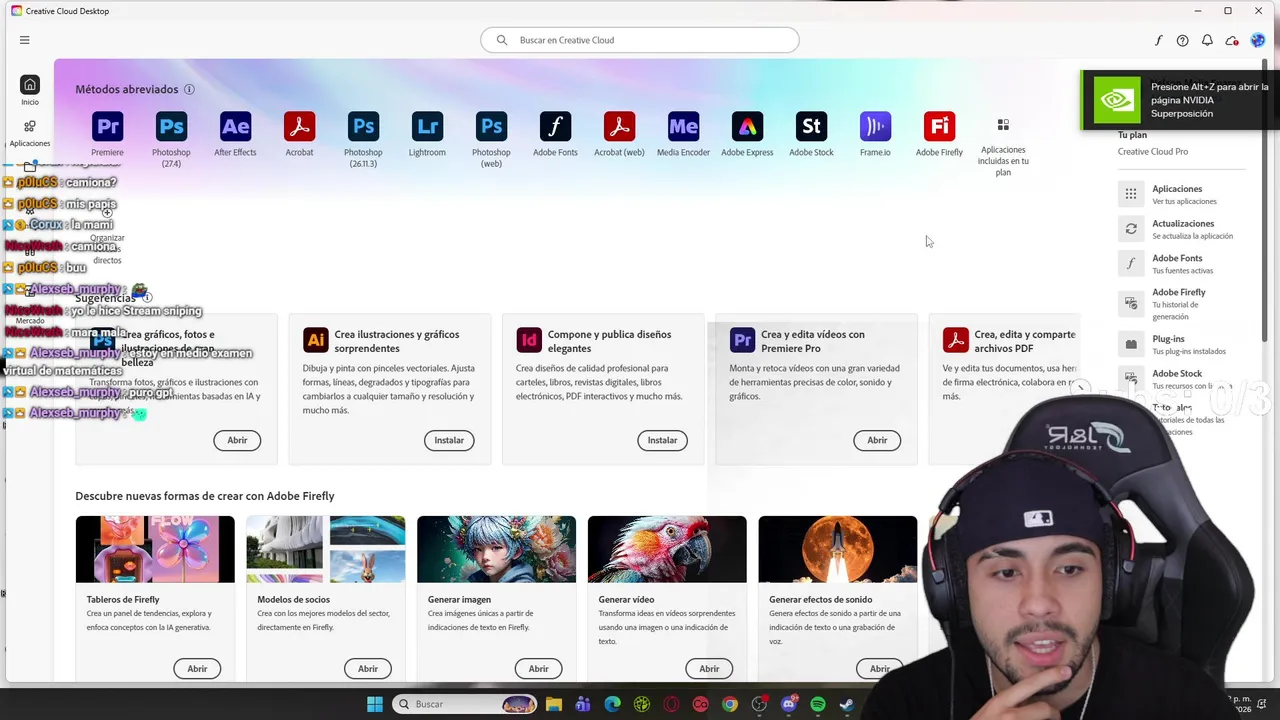Viewport: 1280px width, 720px height.
Task: Open Adobe Fonts shortcut icon
Action: click(555, 127)
